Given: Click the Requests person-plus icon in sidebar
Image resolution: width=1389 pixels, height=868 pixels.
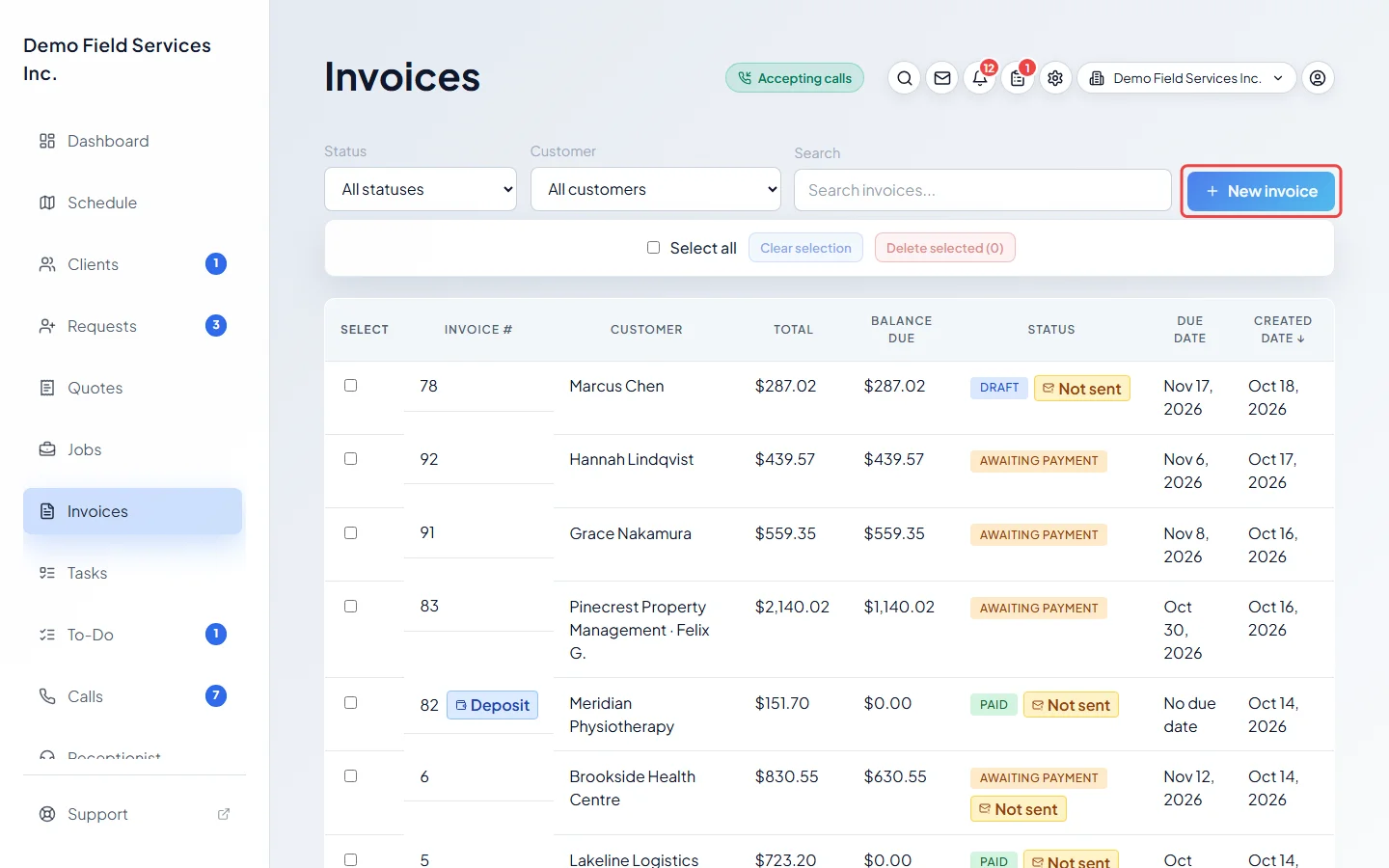Looking at the screenshot, I should (47, 326).
